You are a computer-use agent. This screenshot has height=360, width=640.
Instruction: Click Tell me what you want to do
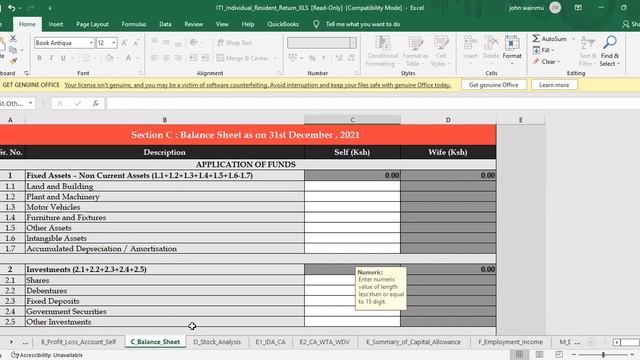point(362,24)
